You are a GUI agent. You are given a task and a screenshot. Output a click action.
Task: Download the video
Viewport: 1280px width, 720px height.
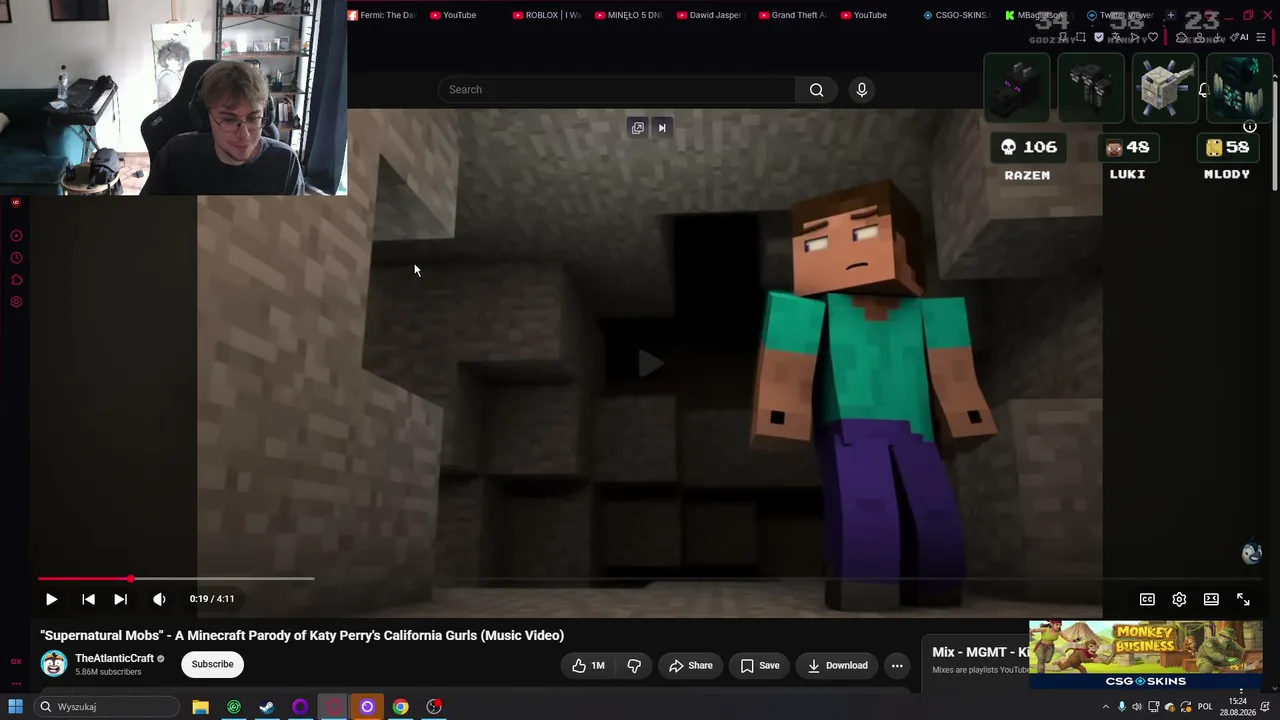[x=838, y=665]
